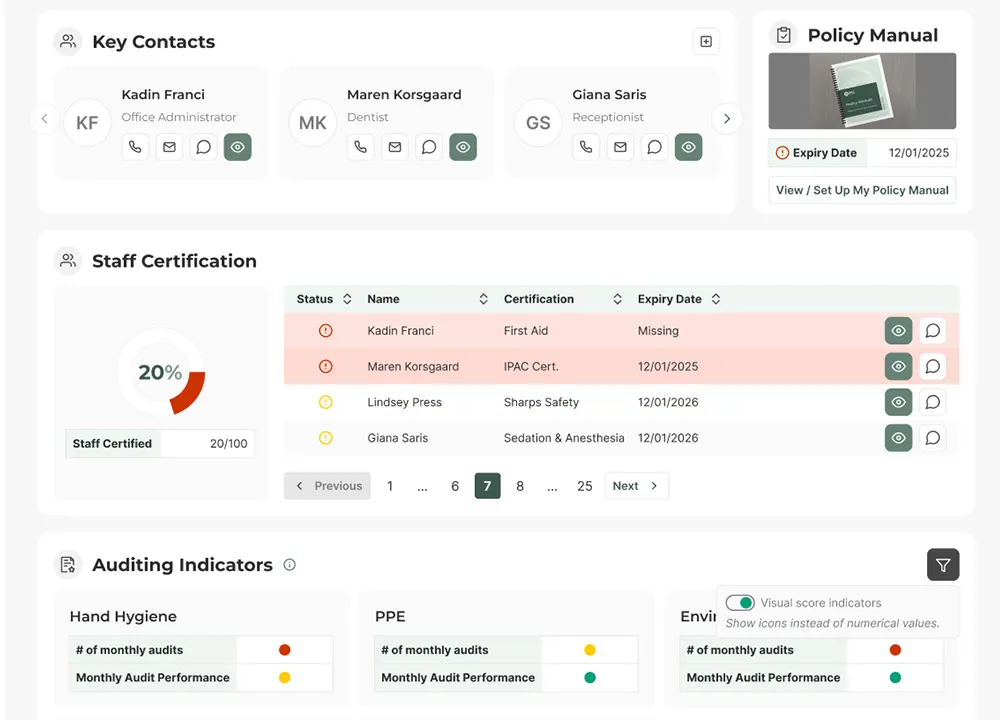
Task: Open chat with Giana Saris
Action: coord(654,147)
